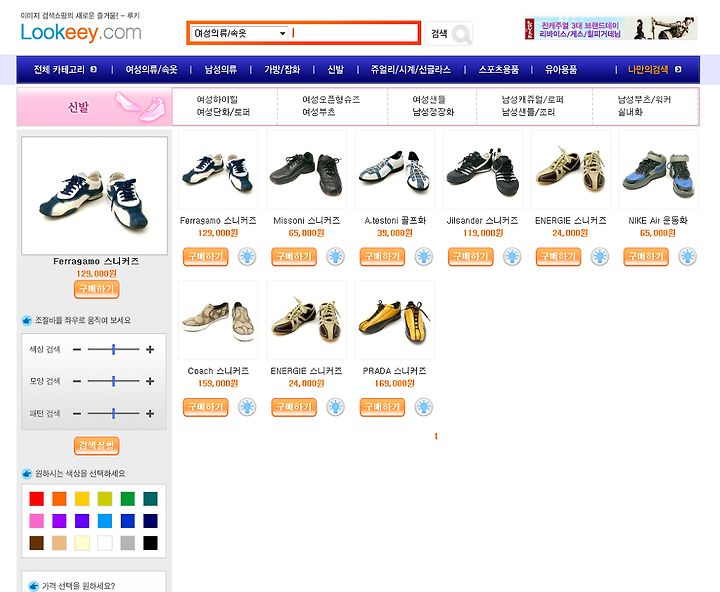Open the 쥬얼리/시계/선글라스 menu item
720x592 pixels.
click(411, 69)
